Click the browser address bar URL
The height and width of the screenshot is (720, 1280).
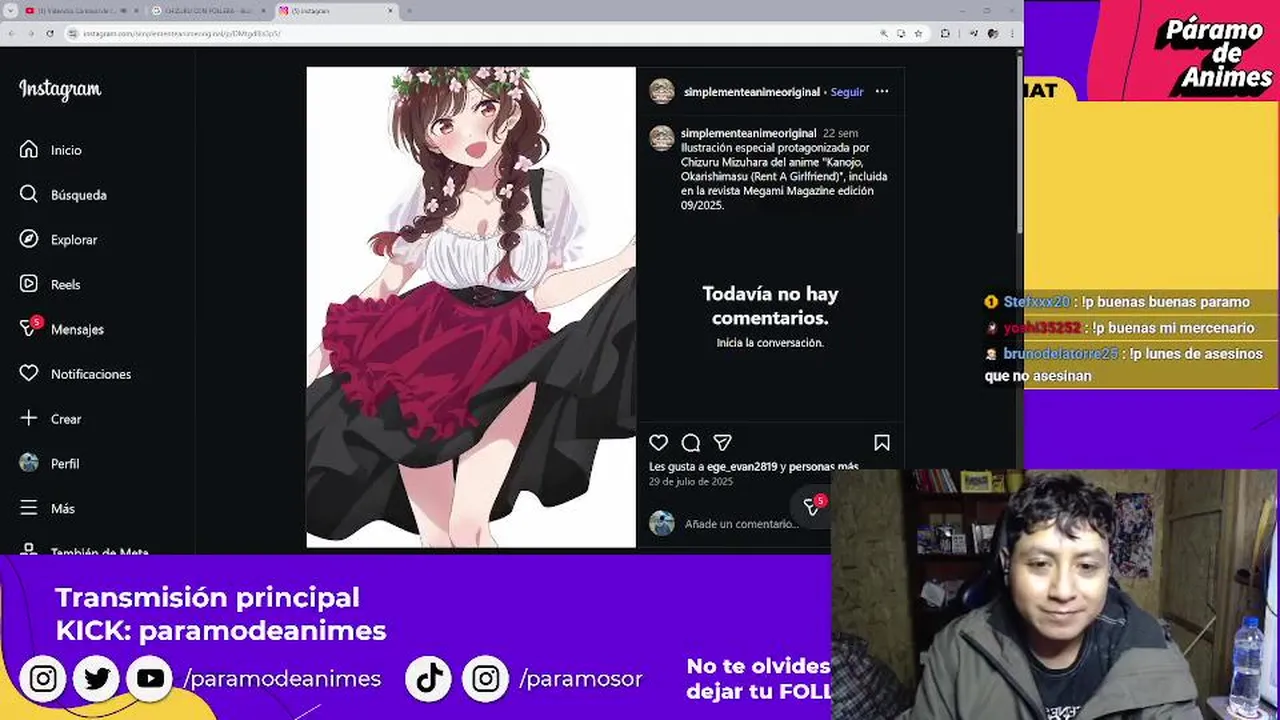point(181,33)
